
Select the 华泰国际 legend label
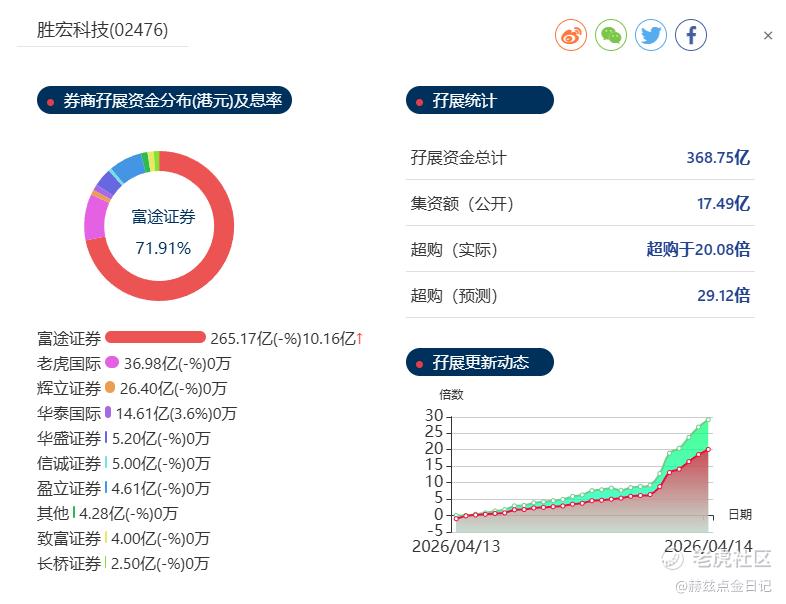(69, 414)
